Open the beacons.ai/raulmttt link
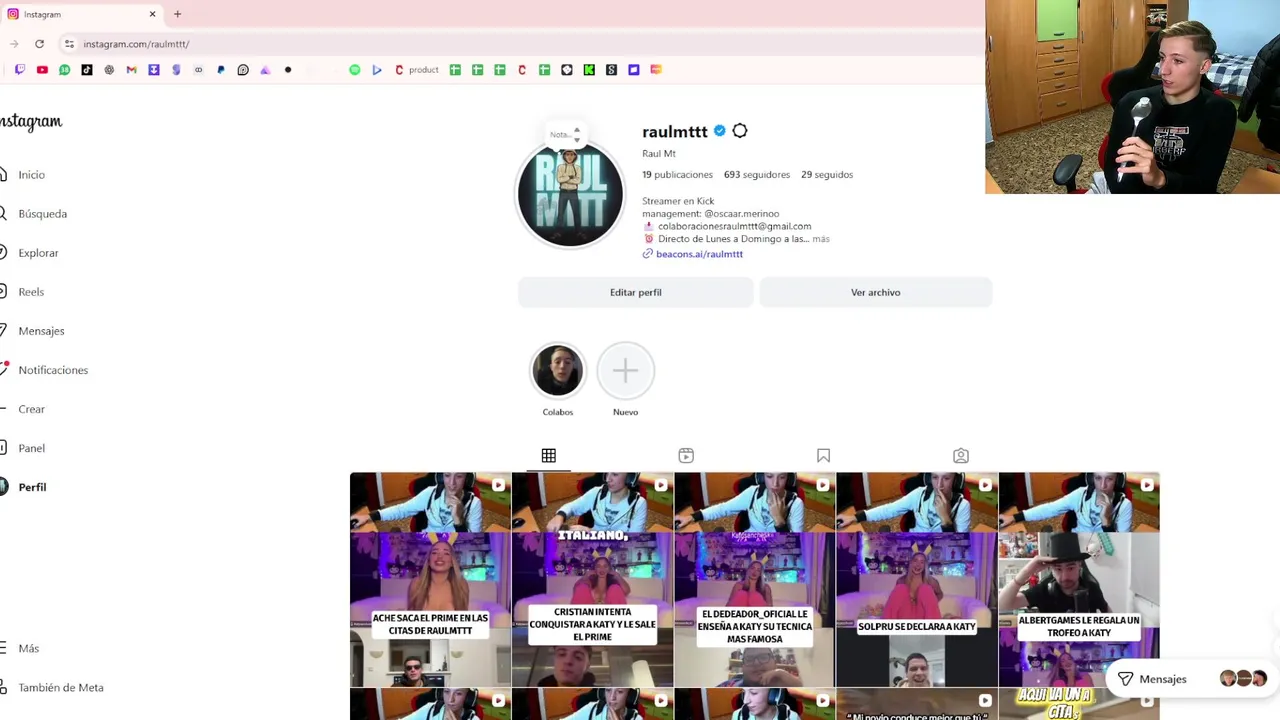This screenshot has width=1280, height=720. click(699, 254)
